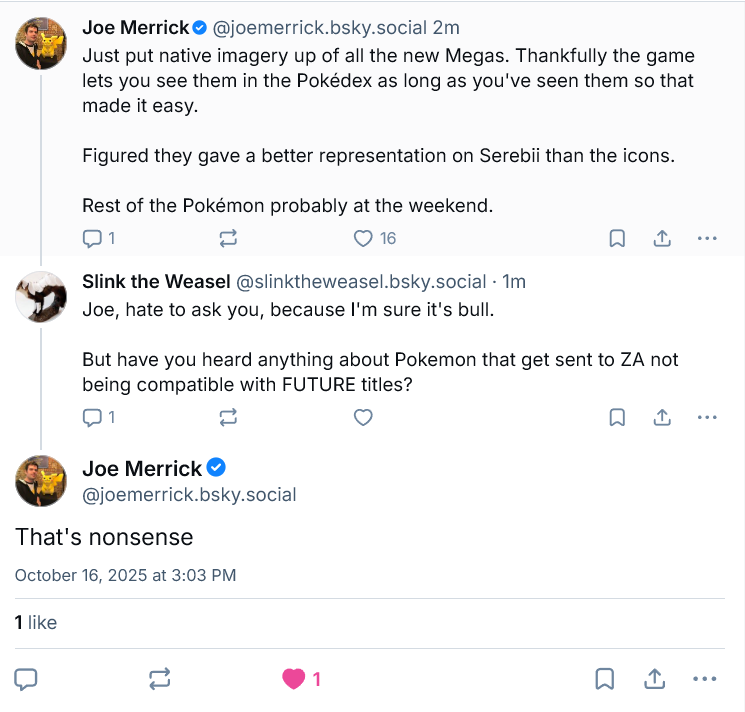Reply to Joe Merrick's top post

[92, 238]
